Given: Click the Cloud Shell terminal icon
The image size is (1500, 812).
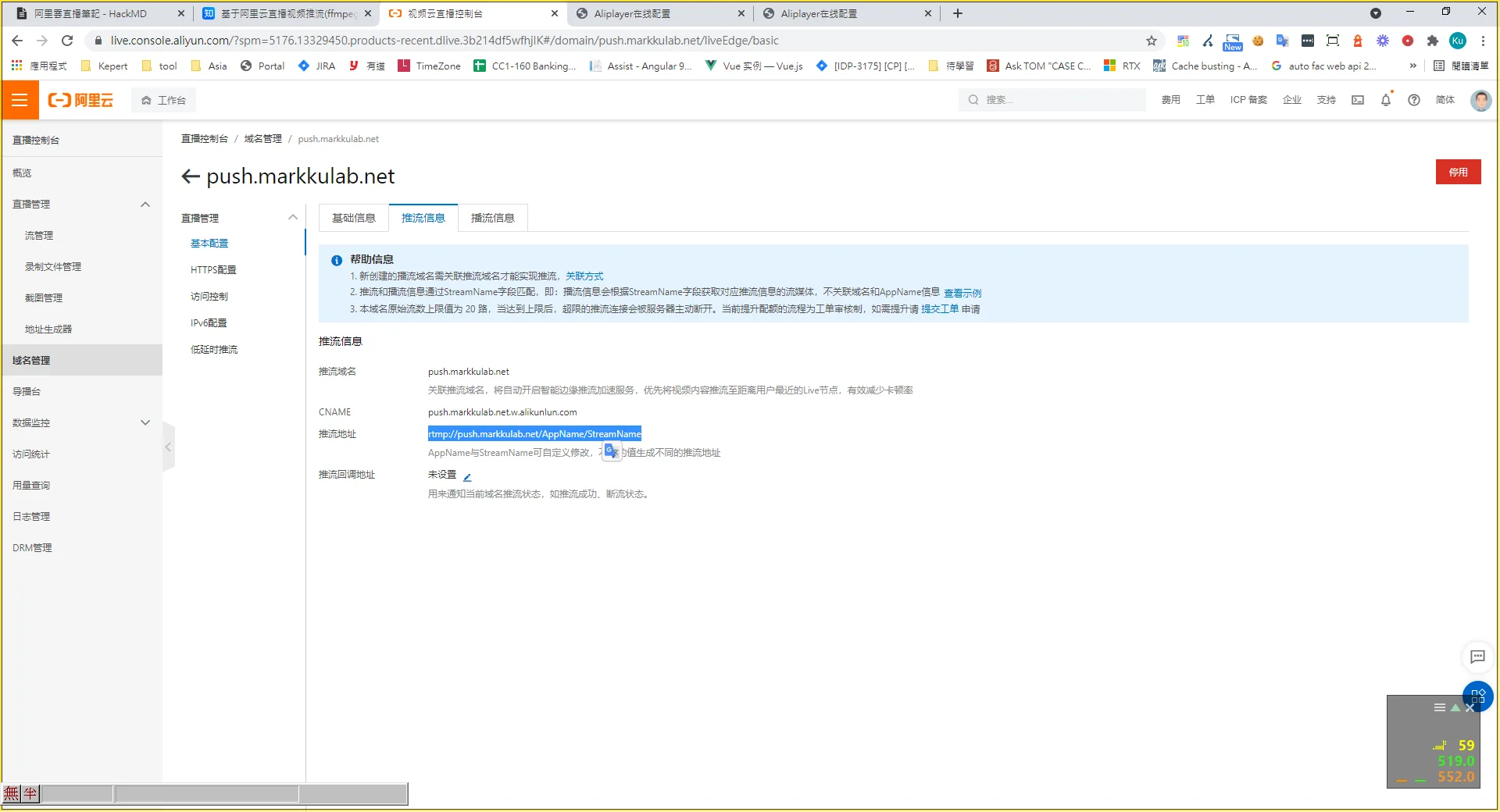Looking at the screenshot, I should [1358, 100].
